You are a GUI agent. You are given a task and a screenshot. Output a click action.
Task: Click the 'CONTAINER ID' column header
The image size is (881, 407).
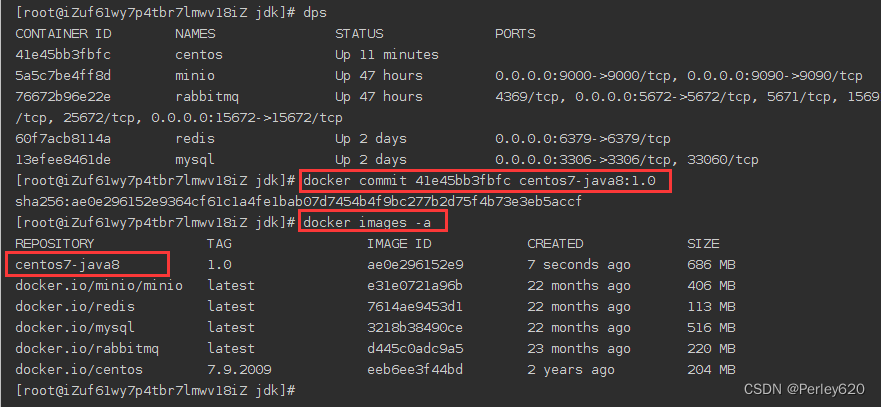63,34
